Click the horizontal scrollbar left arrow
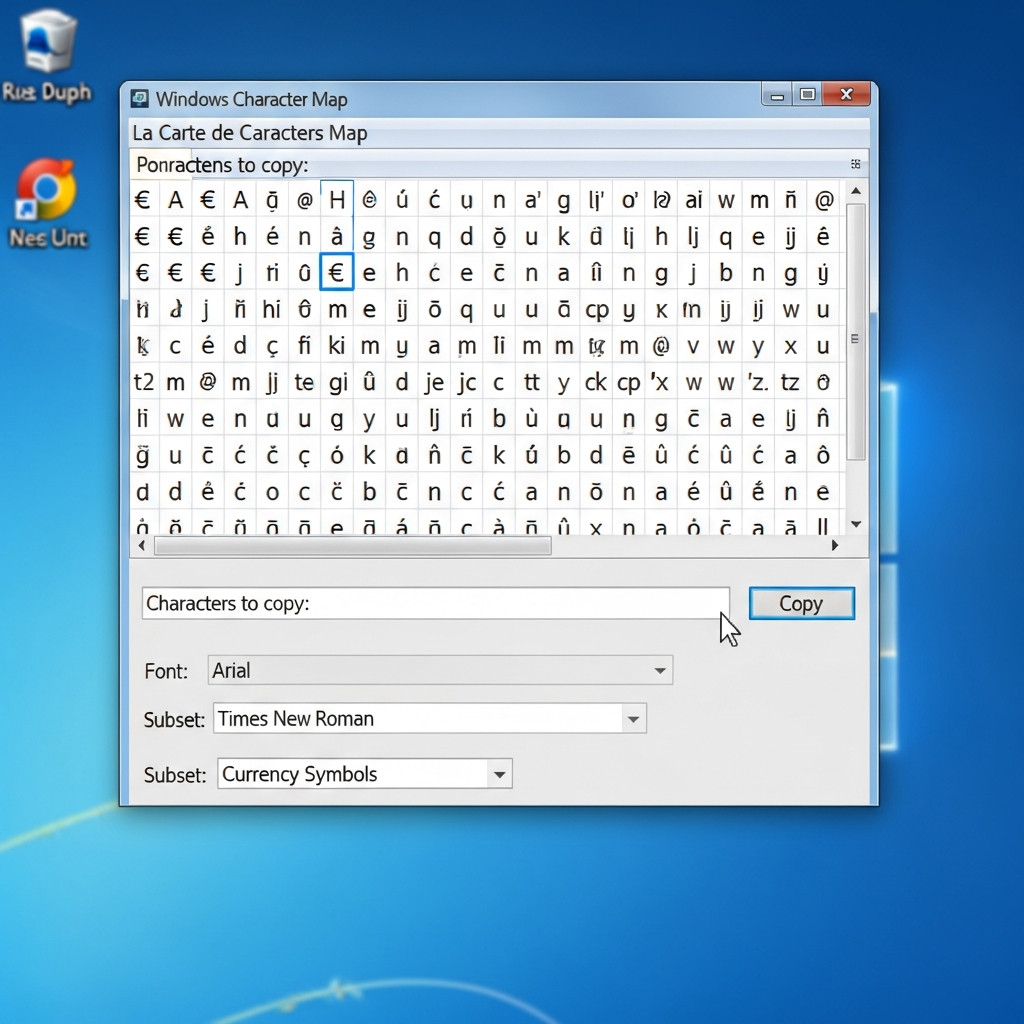 142,545
